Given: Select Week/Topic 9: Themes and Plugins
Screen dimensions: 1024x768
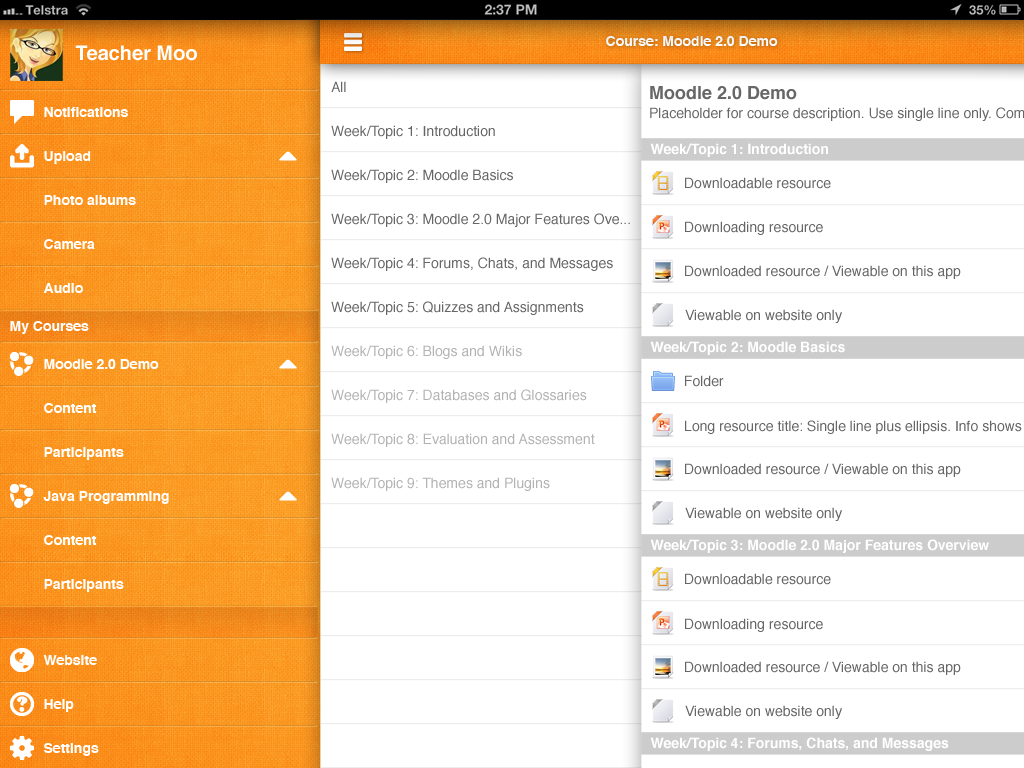Looking at the screenshot, I should pos(481,483).
